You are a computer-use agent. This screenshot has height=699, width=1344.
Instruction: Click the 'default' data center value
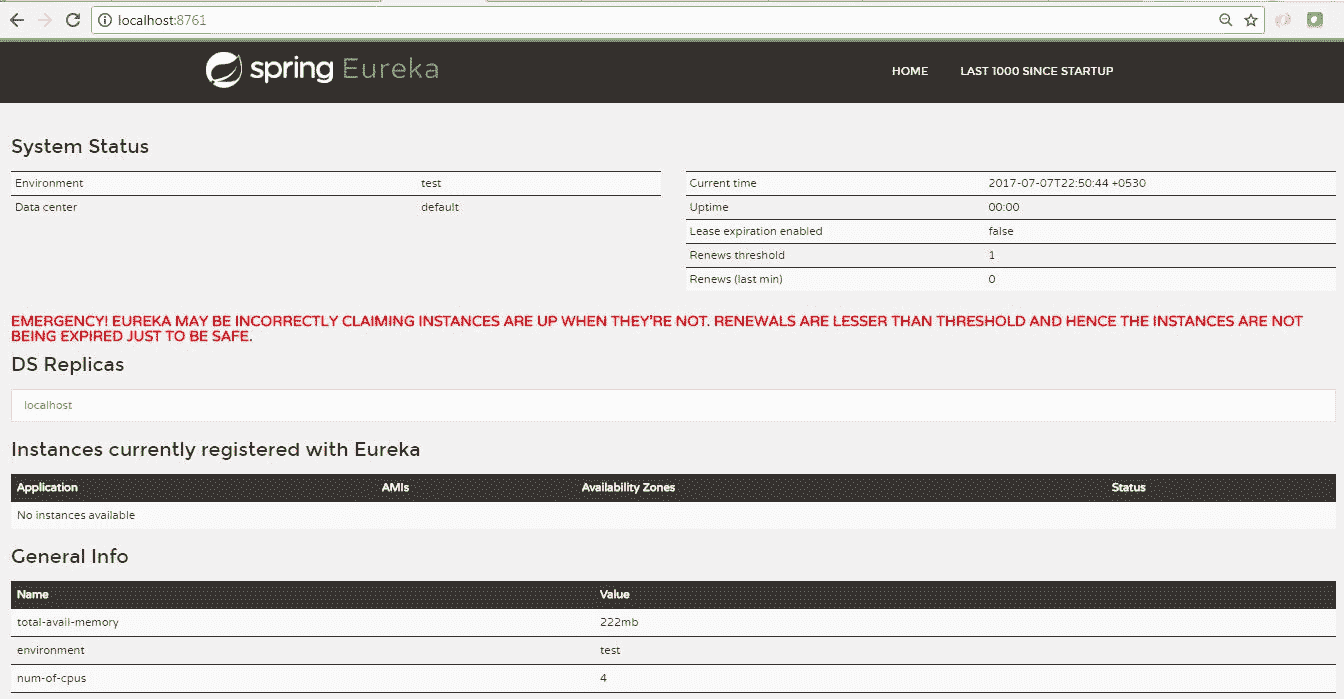point(440,207)
